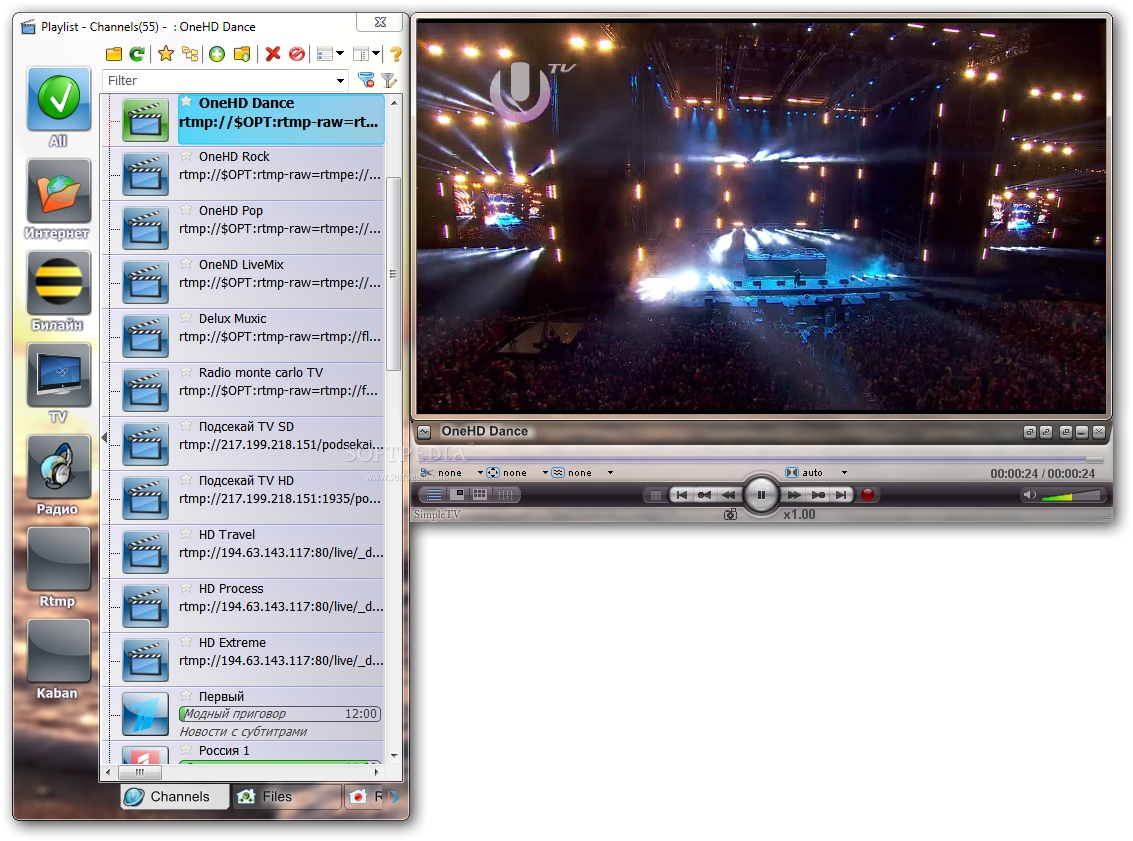Toggle favorite star on Delux Muxic

click(186, 317)
